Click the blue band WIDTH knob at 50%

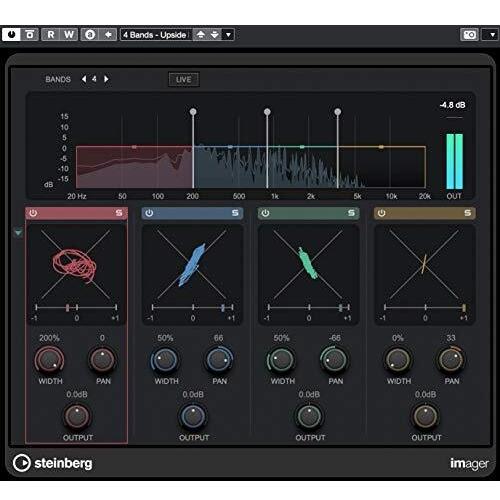[x=165, y=360]
